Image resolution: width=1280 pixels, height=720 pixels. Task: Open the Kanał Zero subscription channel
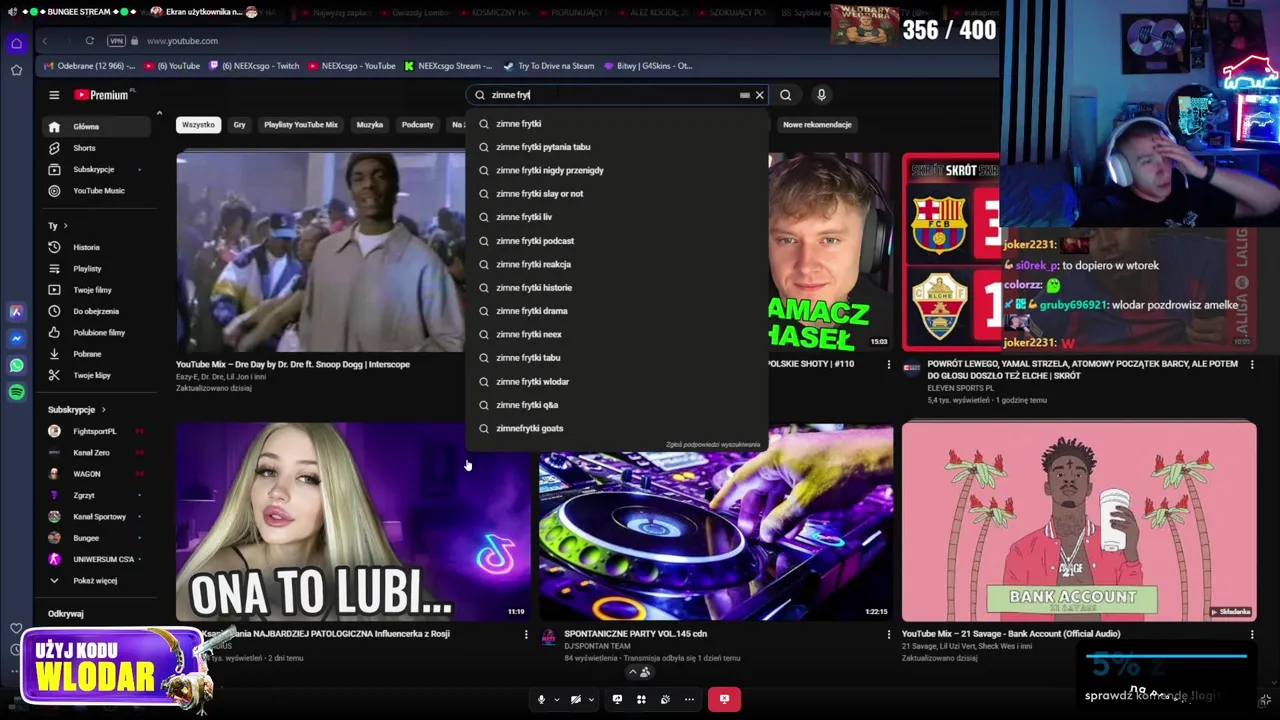click(x=95, y=453)
